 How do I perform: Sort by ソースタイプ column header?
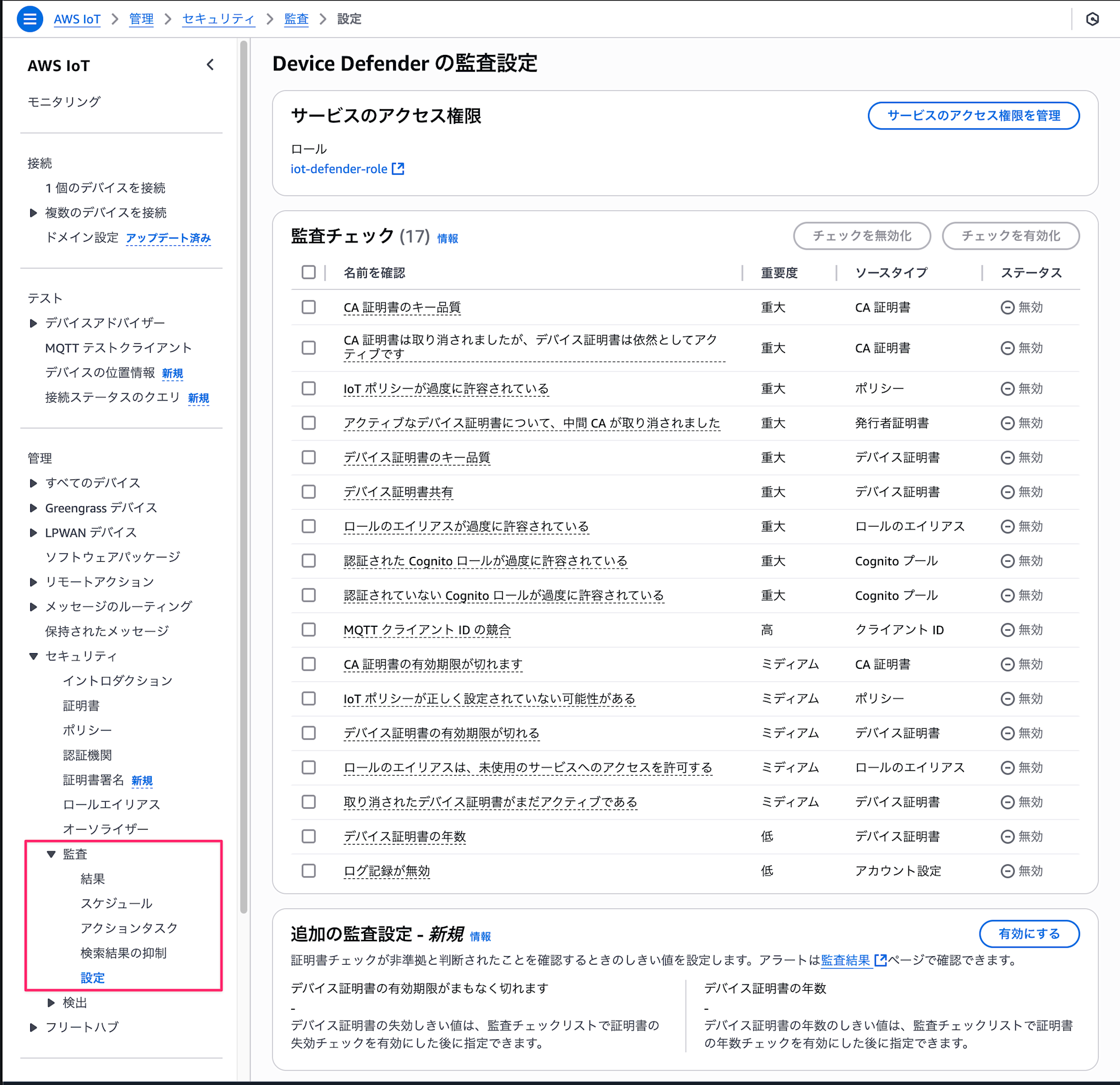(891, 273)
